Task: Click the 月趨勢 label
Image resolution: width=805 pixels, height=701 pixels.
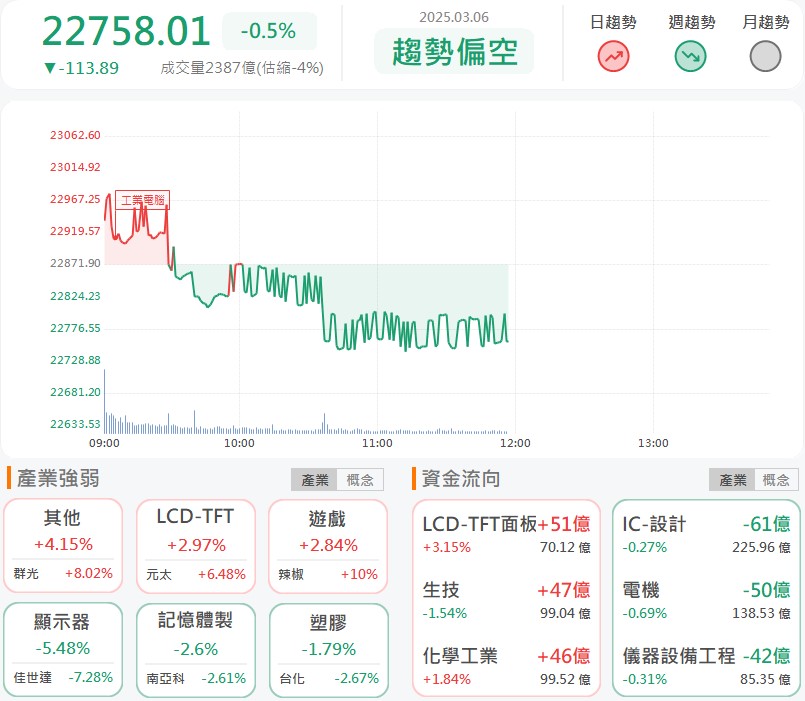Action: [765, 22]
